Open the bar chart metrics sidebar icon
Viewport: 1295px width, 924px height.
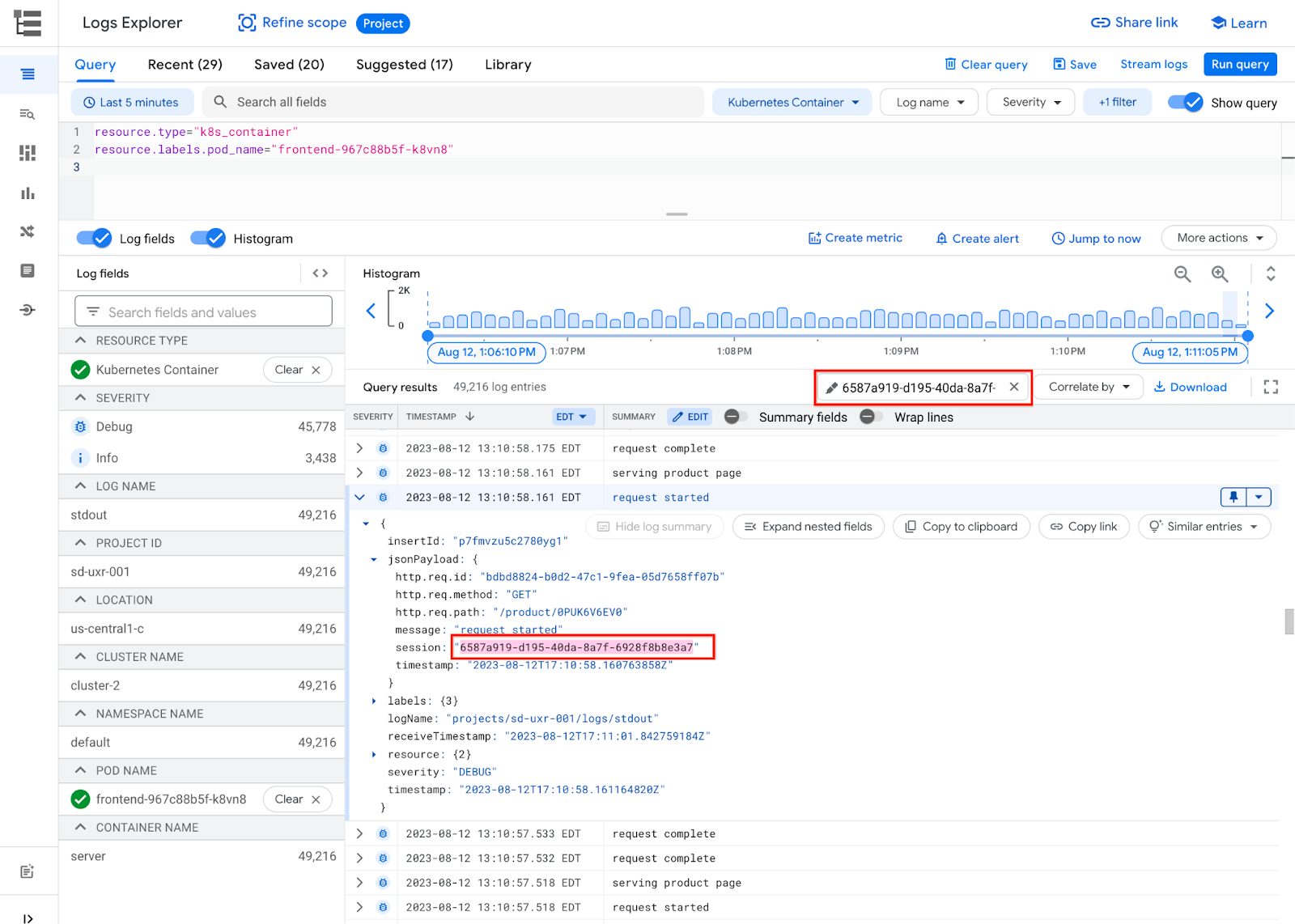point(28,193)
